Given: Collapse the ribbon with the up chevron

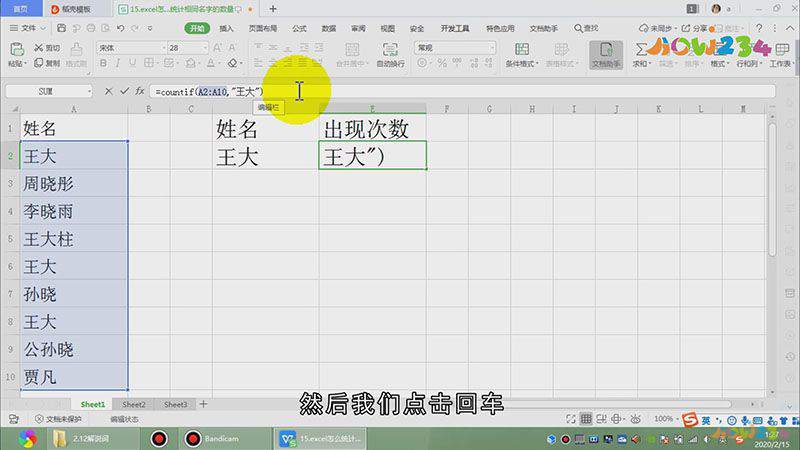Looking at the screenshot, I should pos(790,28).
